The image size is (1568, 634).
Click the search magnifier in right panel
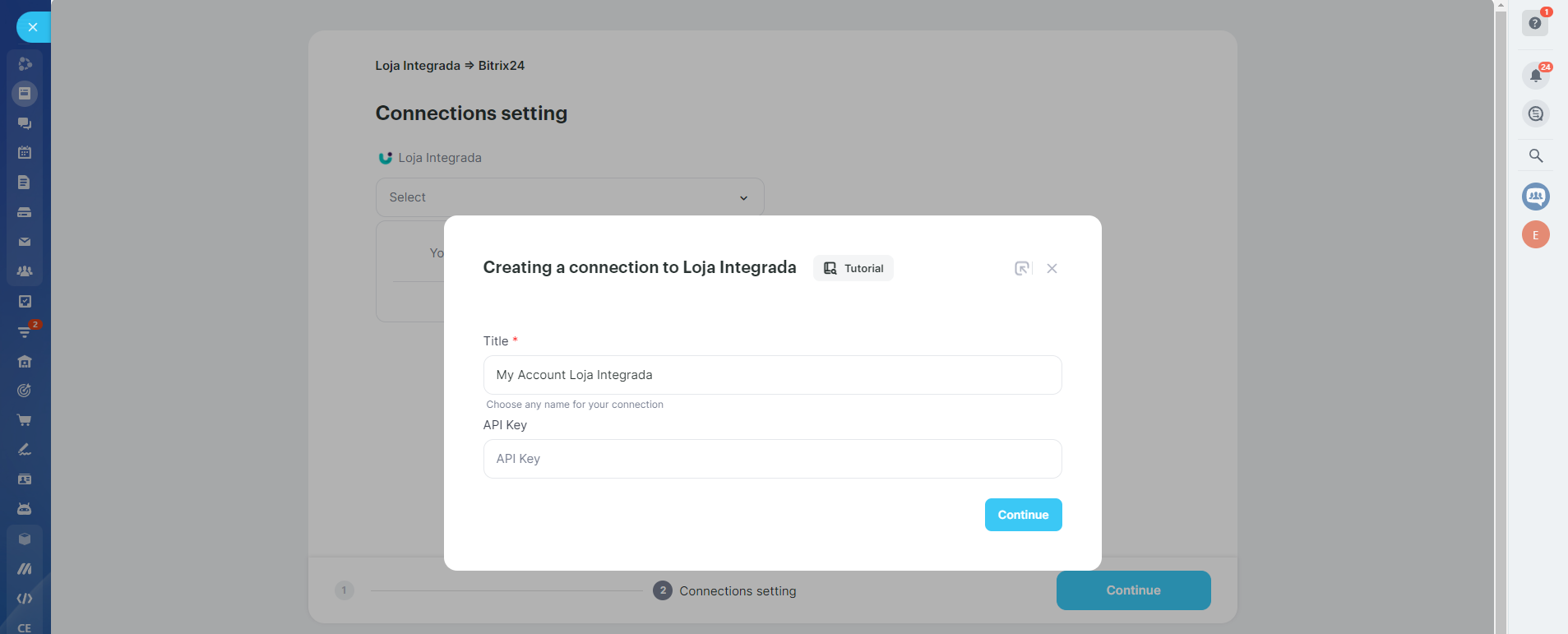tap(1535, 155)
